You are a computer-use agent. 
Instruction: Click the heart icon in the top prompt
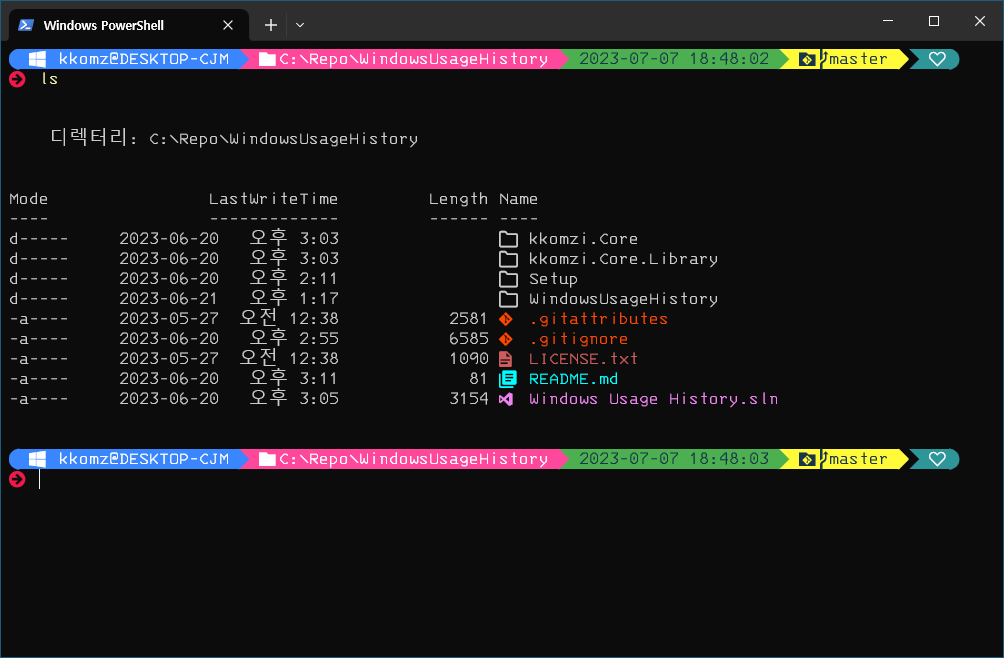[937, 59]
